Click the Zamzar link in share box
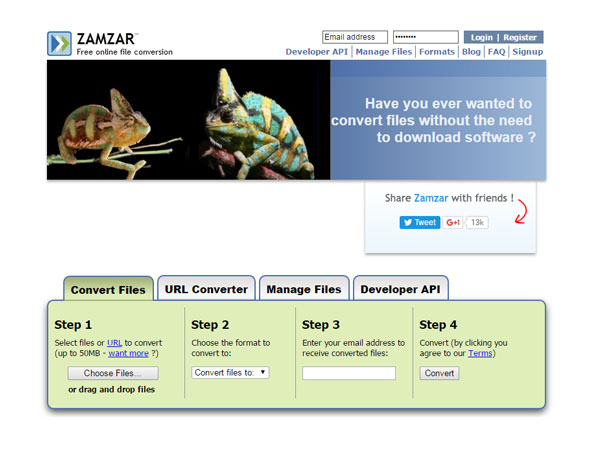The height and width of the screenshot is (450, 600). (431, 198)
